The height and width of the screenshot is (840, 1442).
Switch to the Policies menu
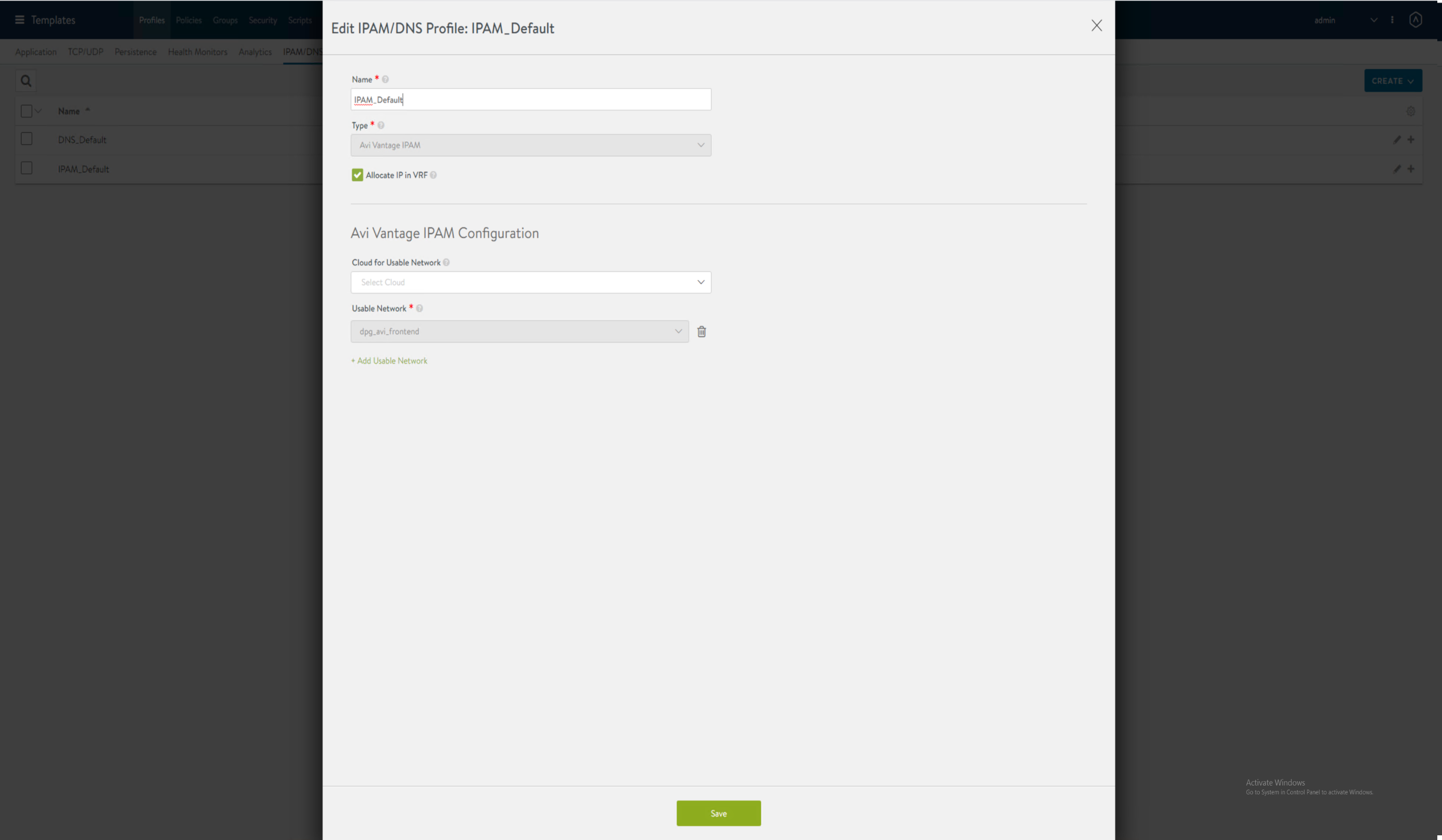pos(189,20)
